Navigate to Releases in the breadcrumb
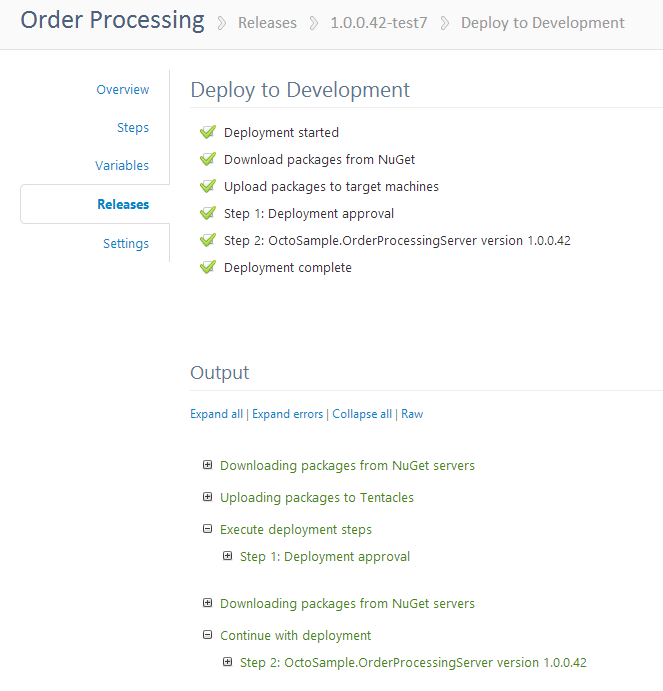Image resolution: width=663 pixels, height=691 pixels. tap(267, 23)
